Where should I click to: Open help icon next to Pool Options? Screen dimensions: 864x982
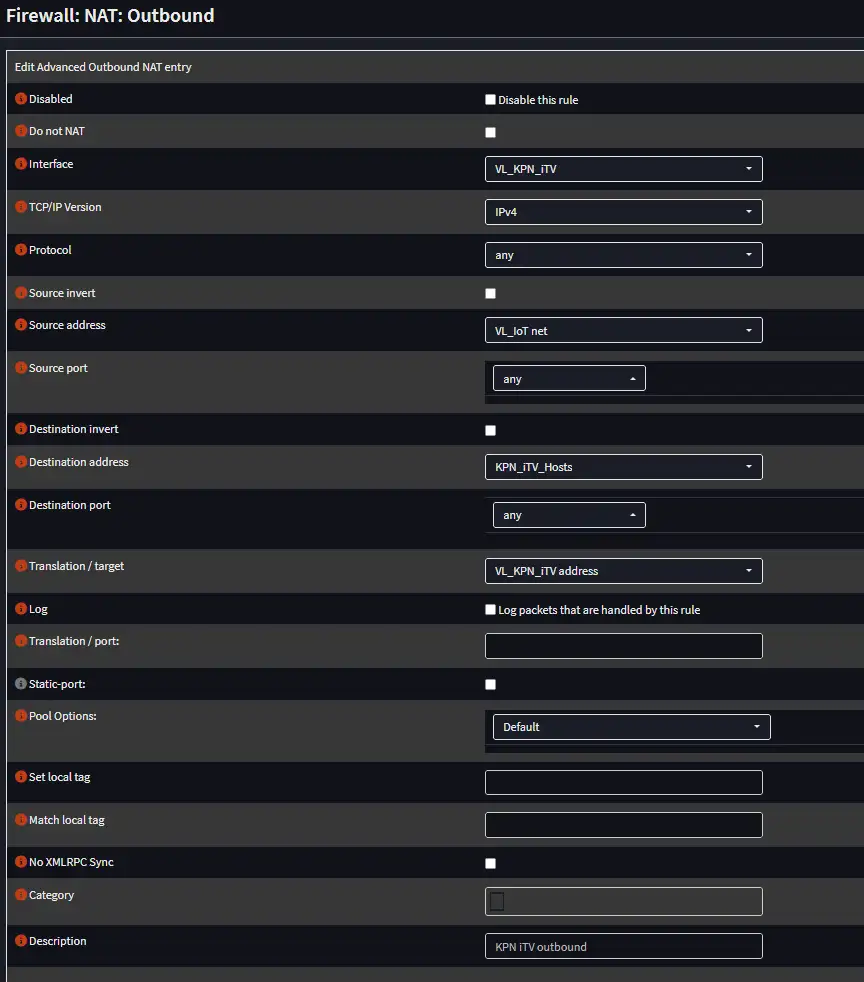[x=21, y=716]
